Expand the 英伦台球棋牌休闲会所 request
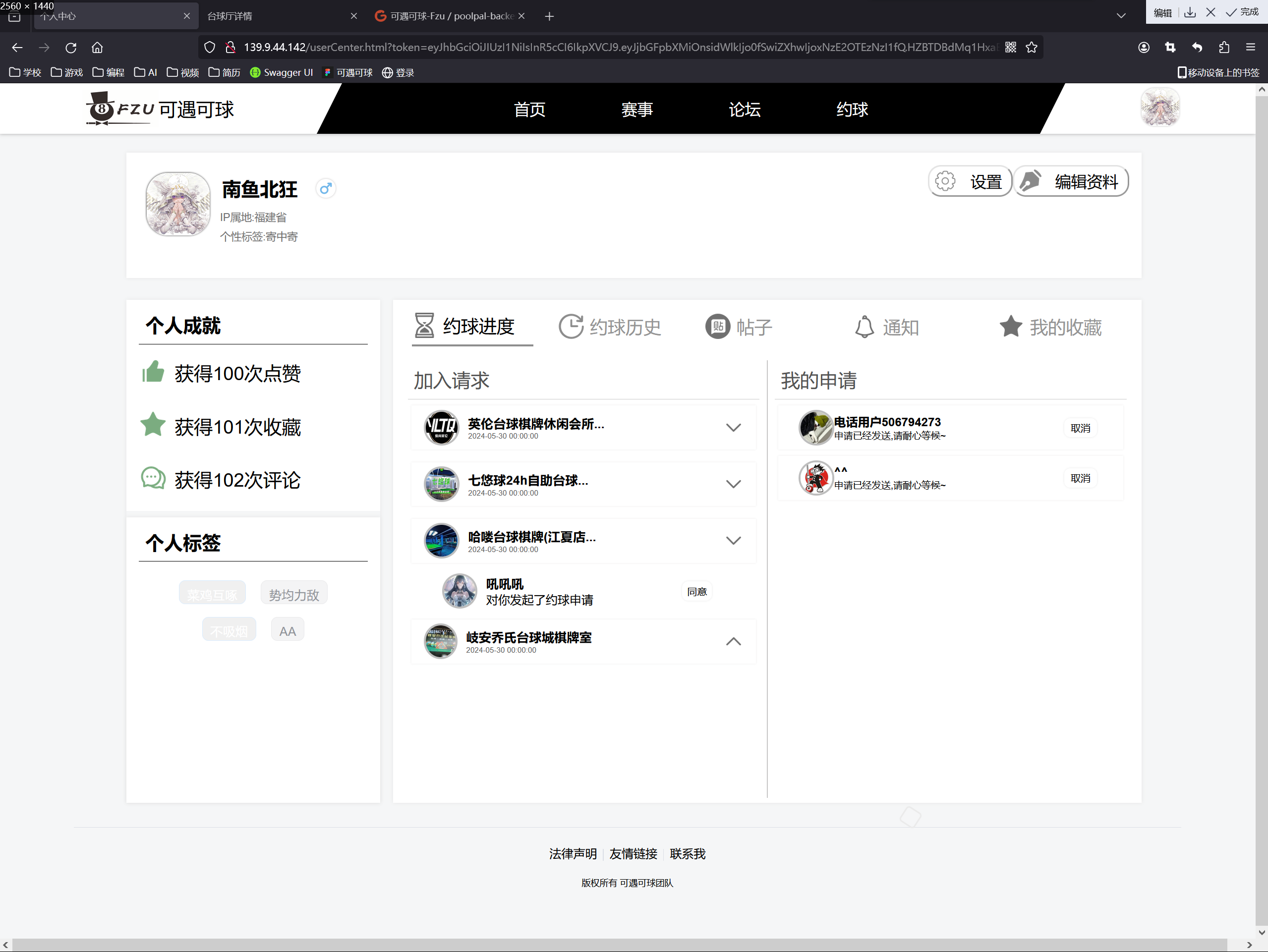Screen dimensions: 1268x952 733,428
